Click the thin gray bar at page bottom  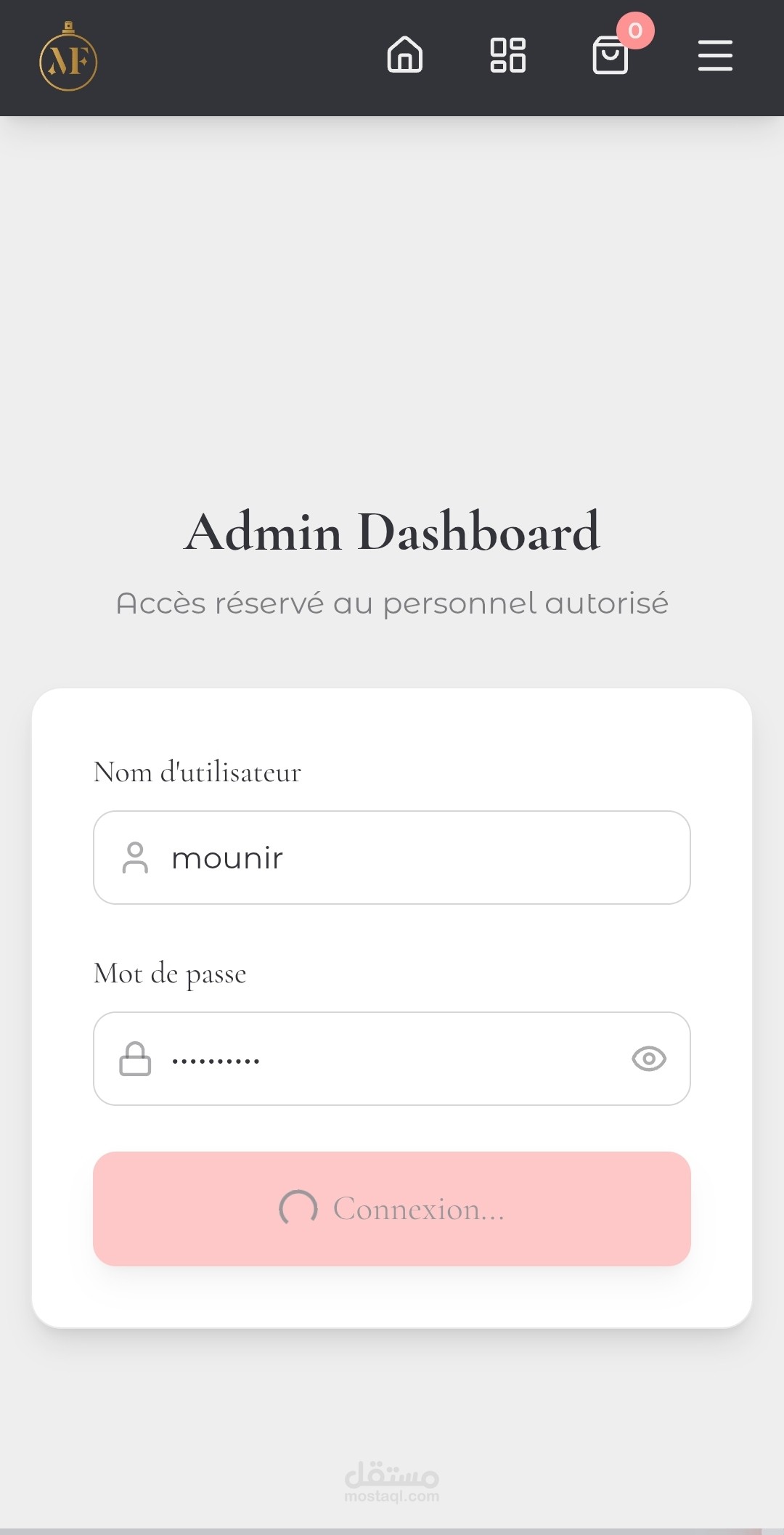(x=392, y=1531)
